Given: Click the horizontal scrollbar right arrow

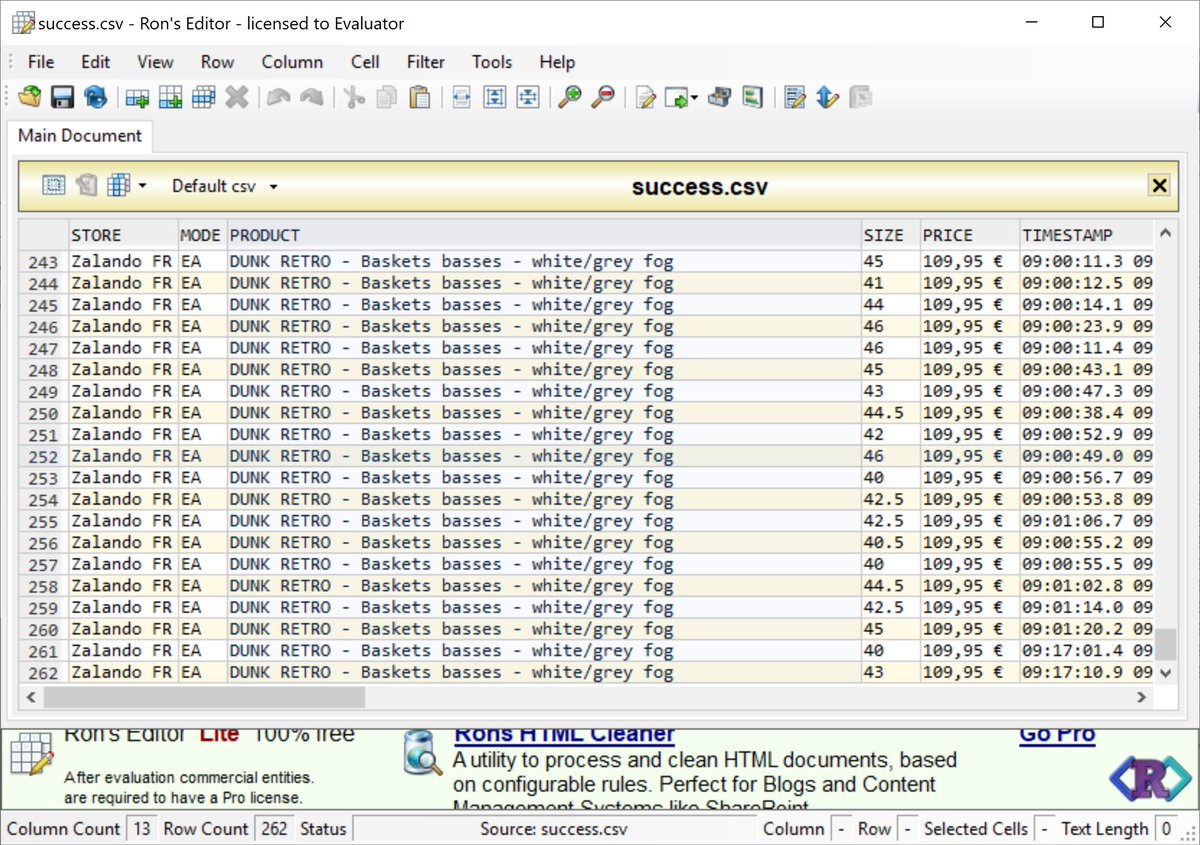Looking at the screenshot, I should coord(1141,697).
